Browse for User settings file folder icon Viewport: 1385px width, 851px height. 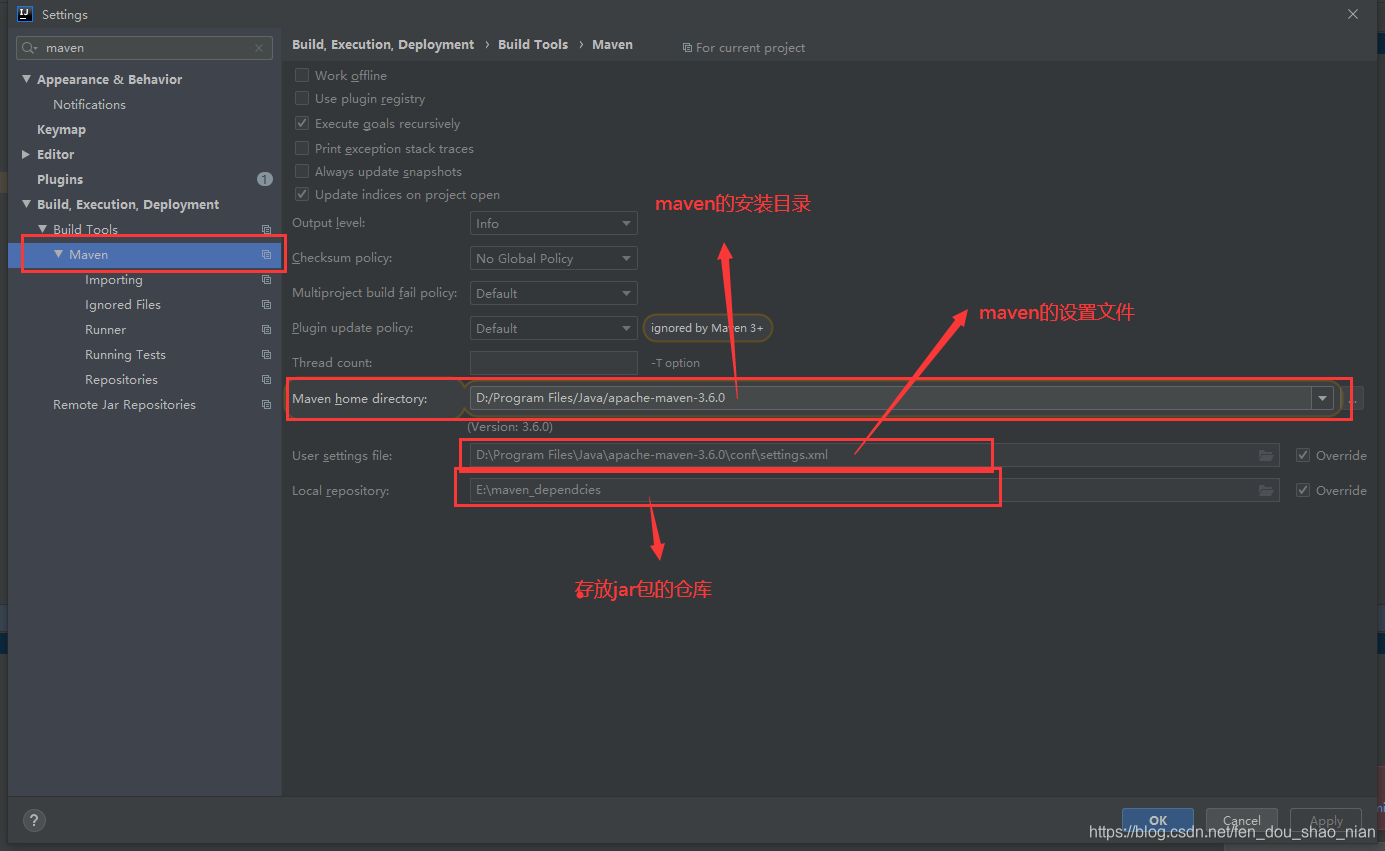(x=1266, y=456)
